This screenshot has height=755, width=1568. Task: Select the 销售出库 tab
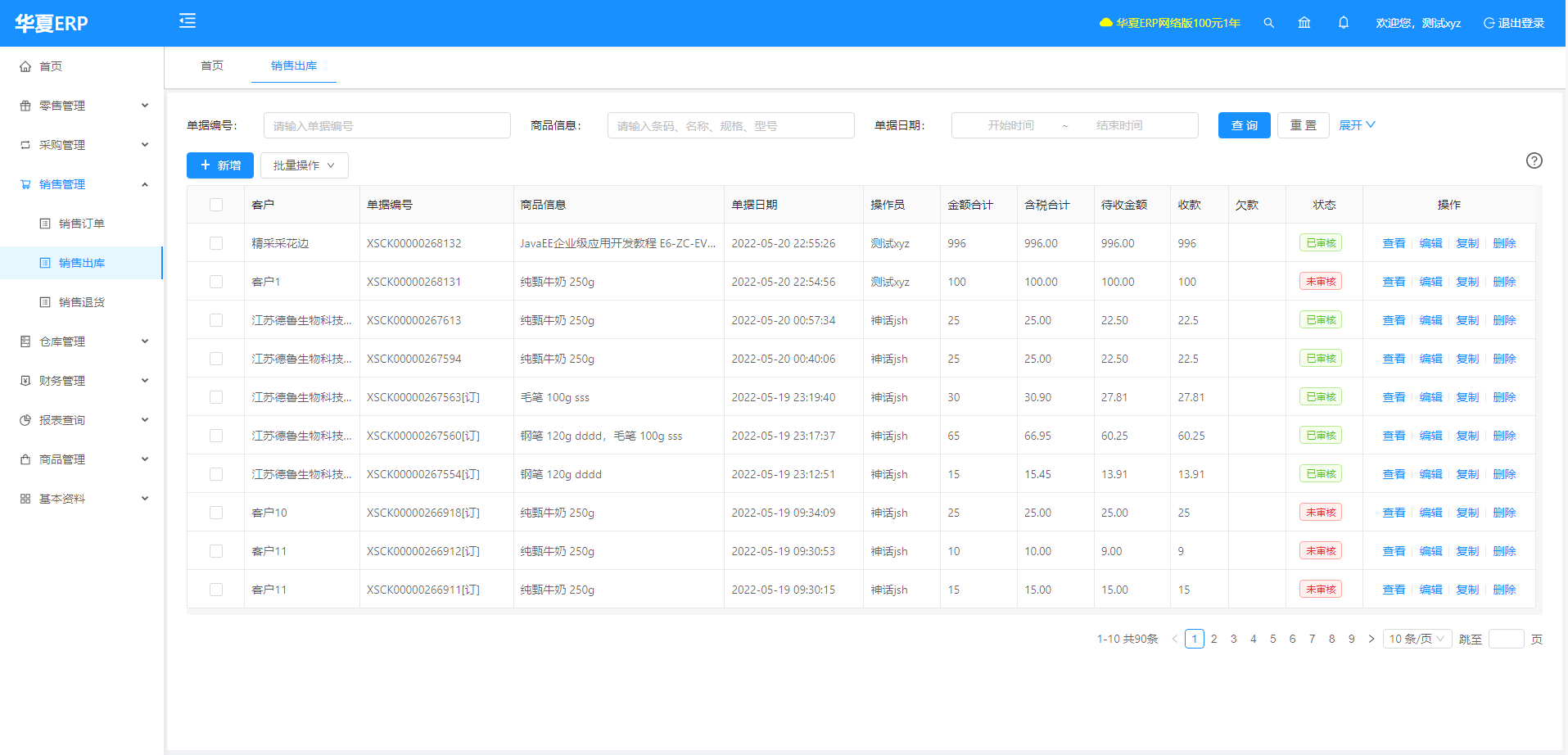tap(294, 66)
